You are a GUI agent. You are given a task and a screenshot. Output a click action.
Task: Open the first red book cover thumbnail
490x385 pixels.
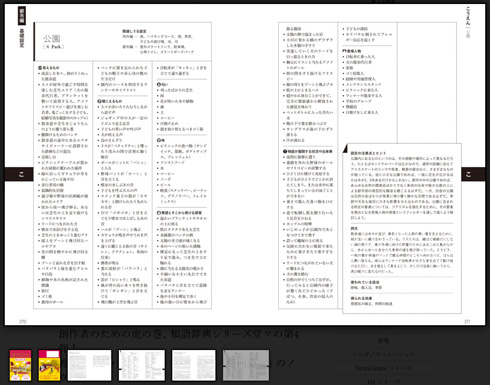click(20, 365)
